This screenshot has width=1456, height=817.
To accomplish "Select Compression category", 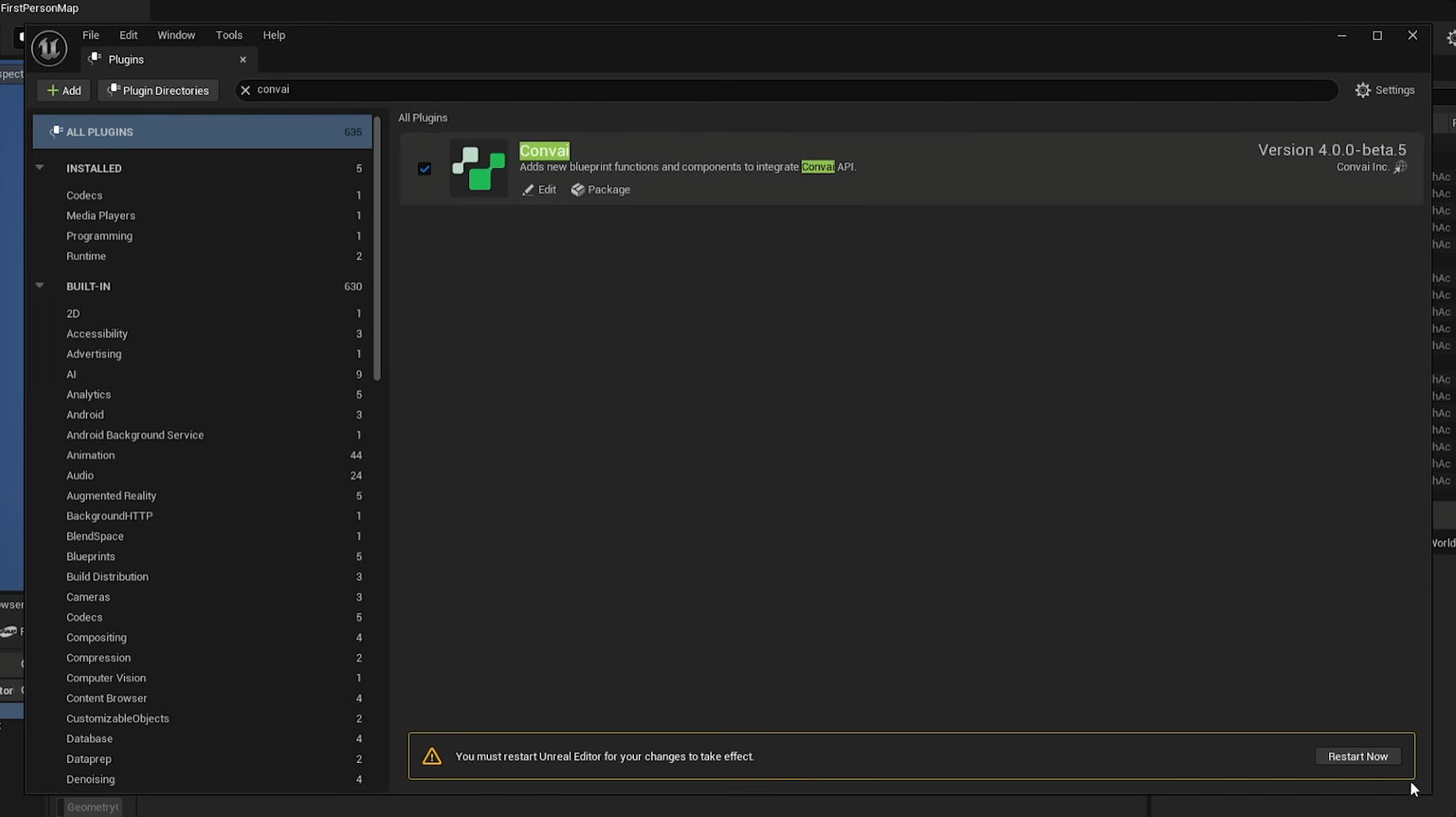I will pos(202,658).
